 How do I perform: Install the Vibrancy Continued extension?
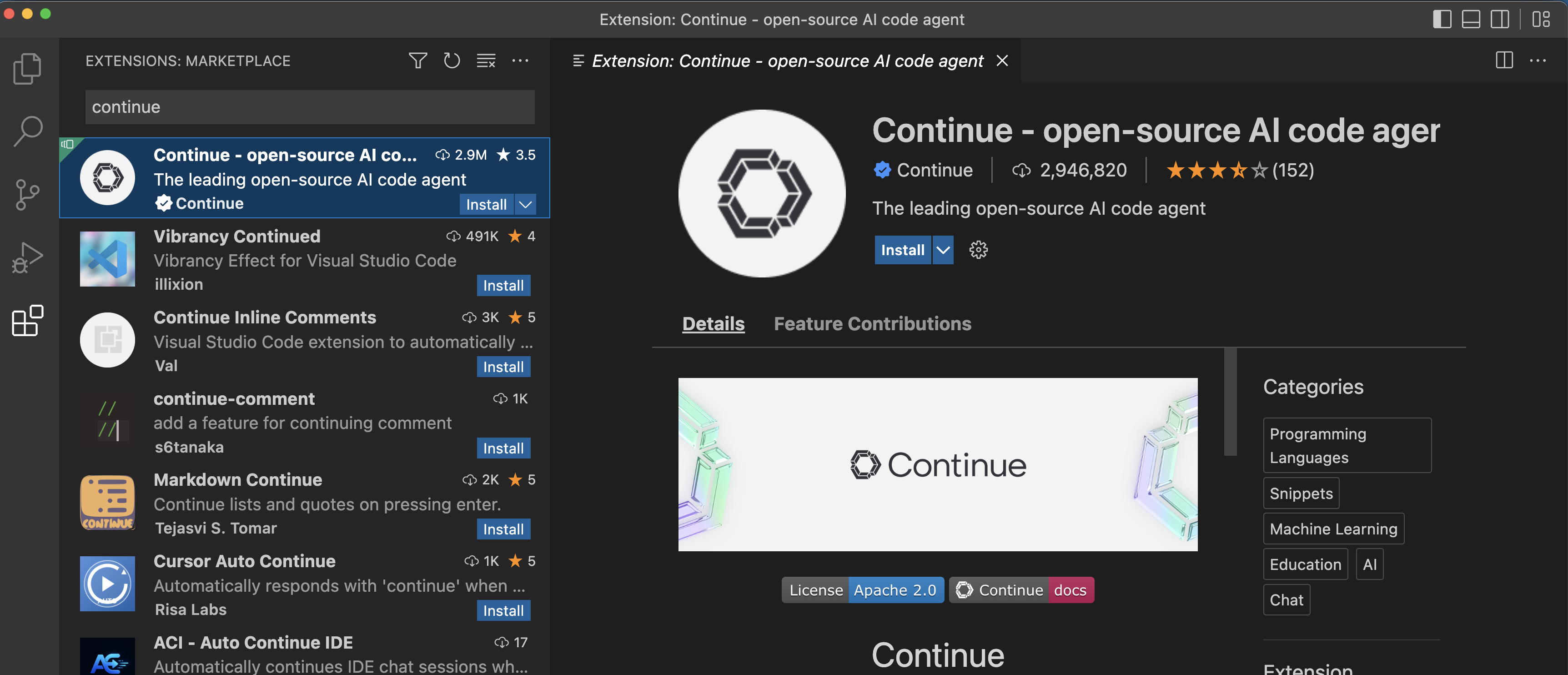click(x=503, y=286)
